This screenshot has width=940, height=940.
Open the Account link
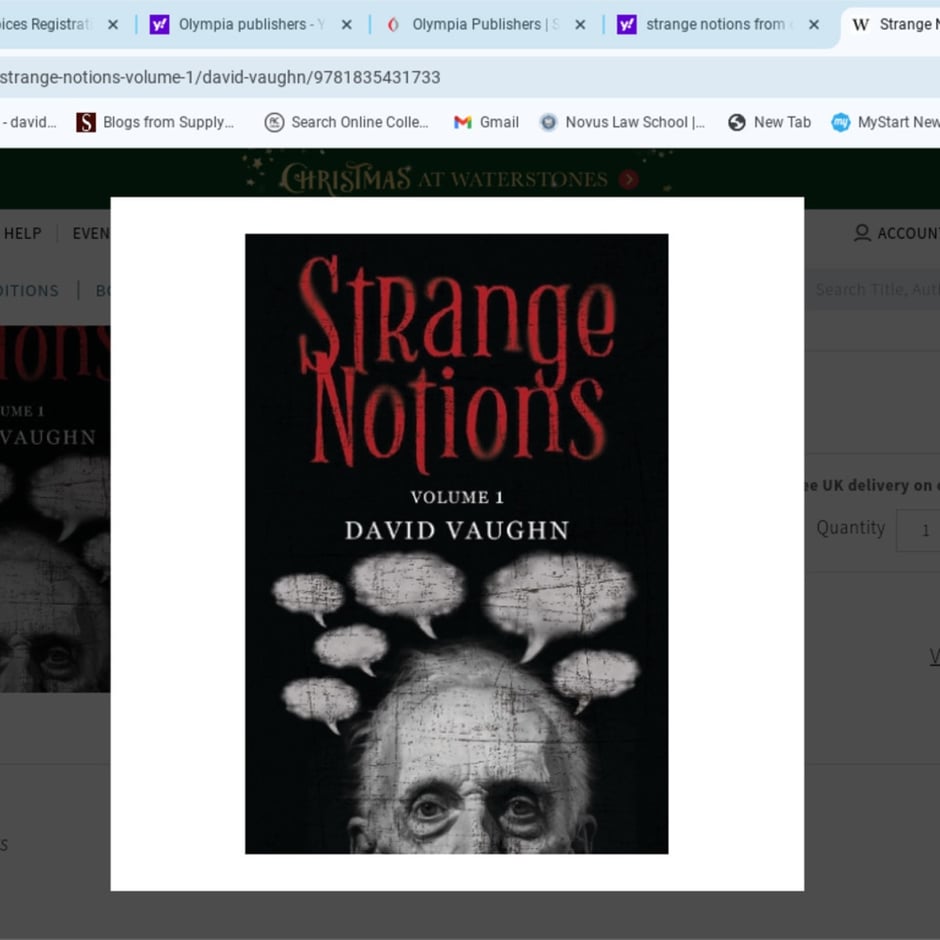(x=908, y=233)
